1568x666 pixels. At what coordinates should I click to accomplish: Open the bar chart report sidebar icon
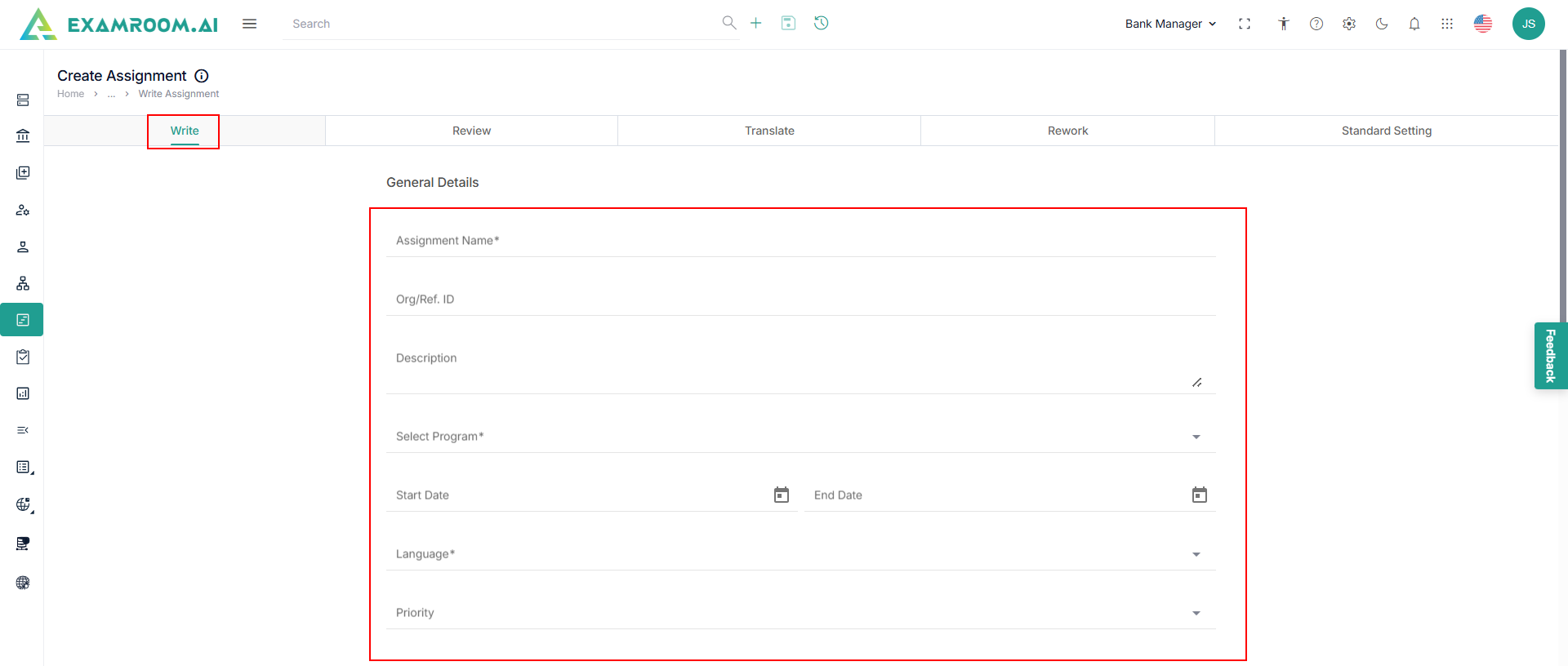click(x=23, y=393)
